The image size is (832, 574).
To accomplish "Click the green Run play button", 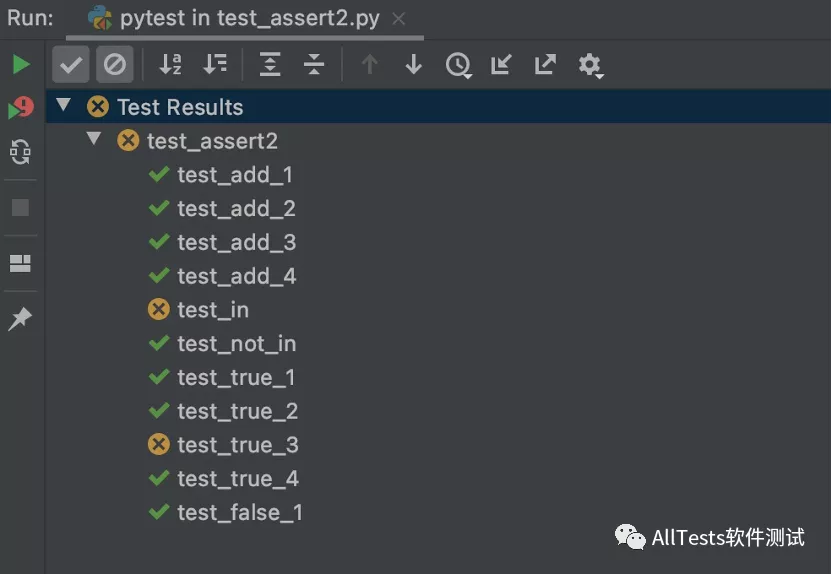I will click(x=21, y=65).
